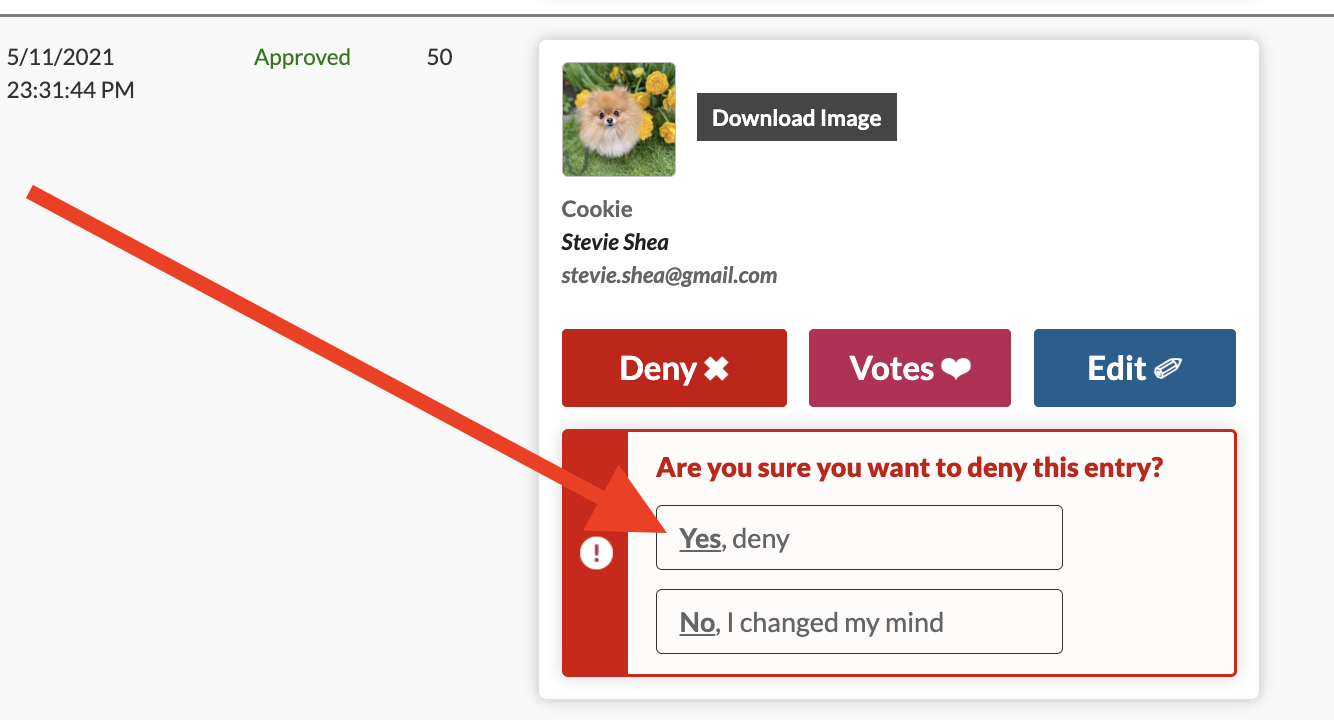Click the 5/11/2021 submission date

60,57
